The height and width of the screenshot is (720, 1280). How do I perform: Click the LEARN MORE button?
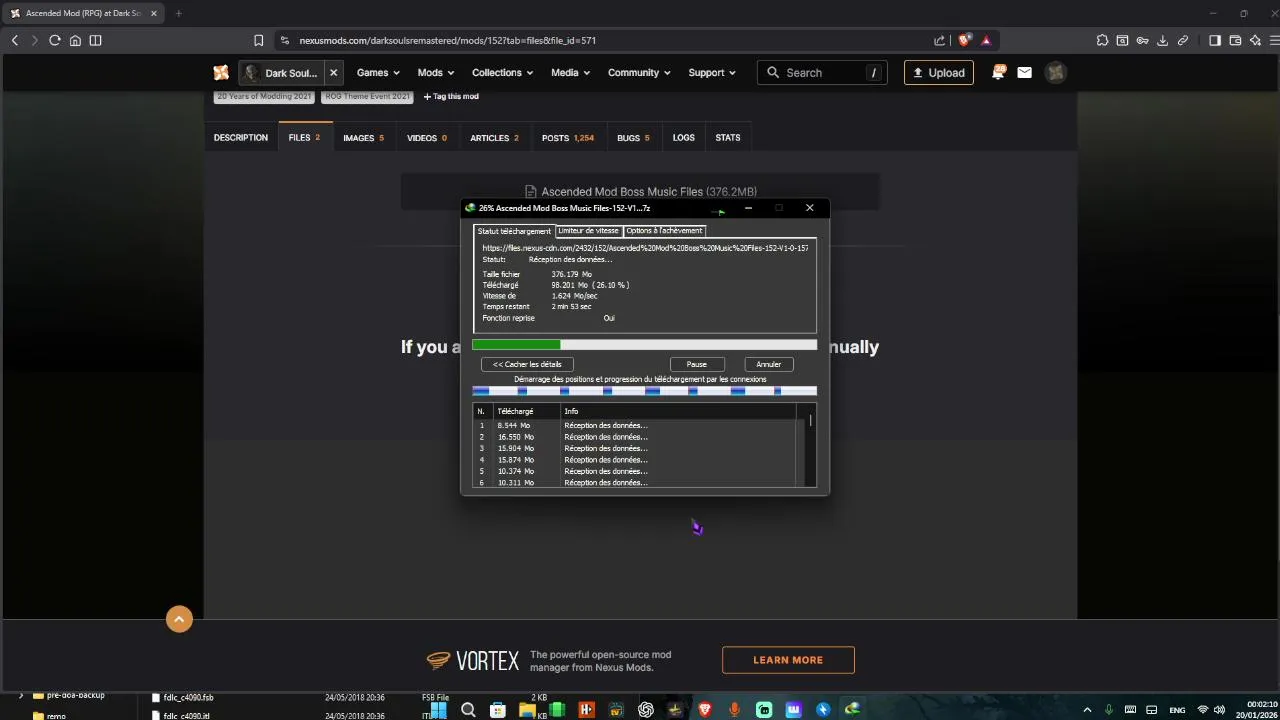tap(788, 660)
